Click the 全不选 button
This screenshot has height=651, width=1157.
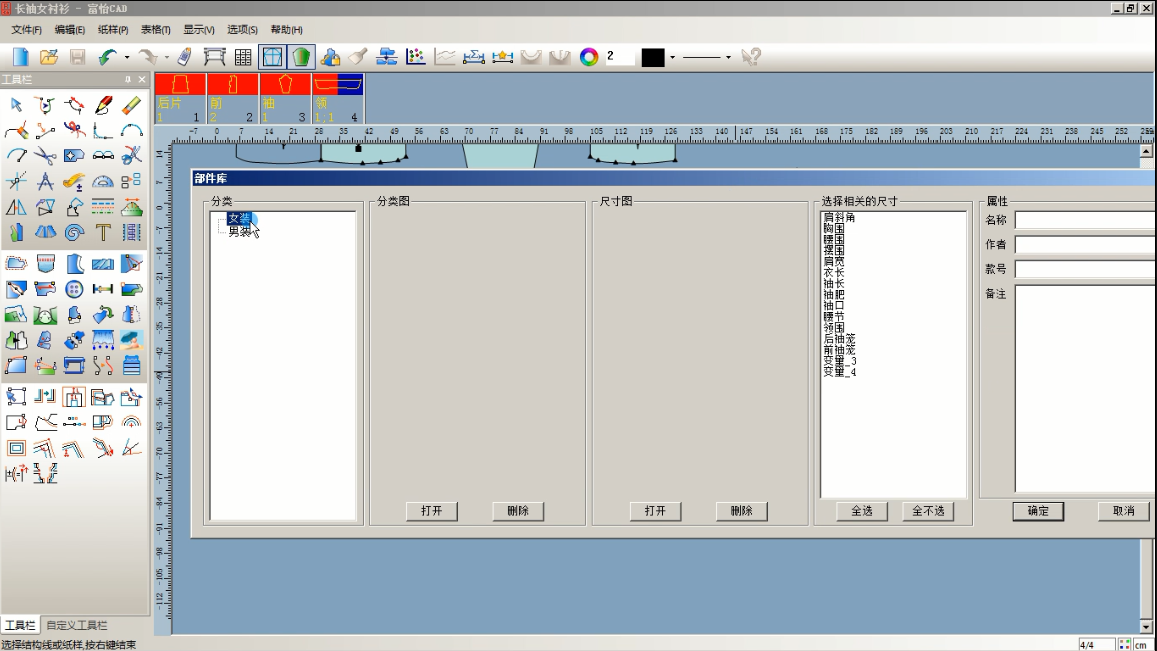click(x=927, y=511)
